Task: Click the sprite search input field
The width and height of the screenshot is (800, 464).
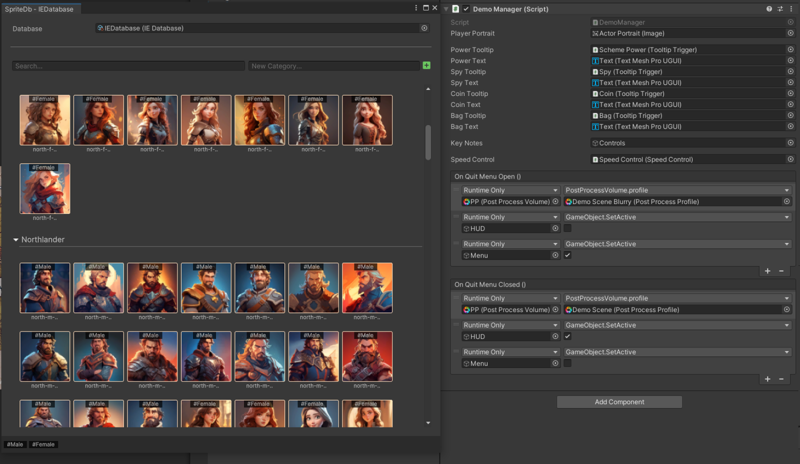Action: pyautogui.click(x=128, y=66)
